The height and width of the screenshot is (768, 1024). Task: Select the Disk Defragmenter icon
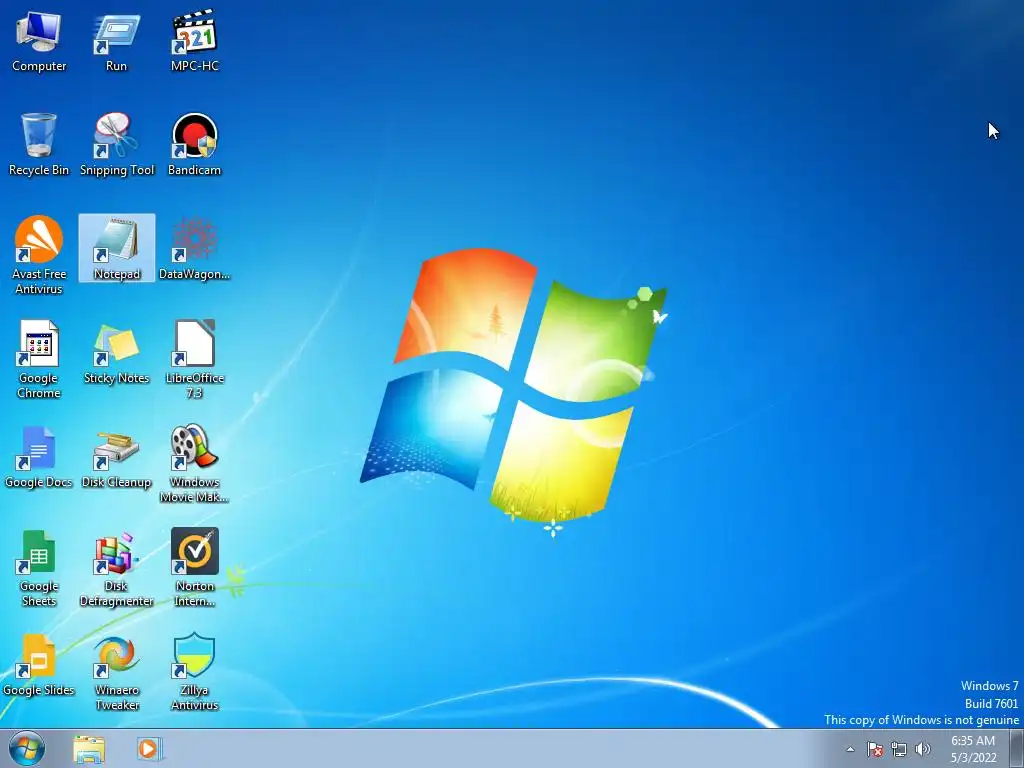(x=116, y=568)
